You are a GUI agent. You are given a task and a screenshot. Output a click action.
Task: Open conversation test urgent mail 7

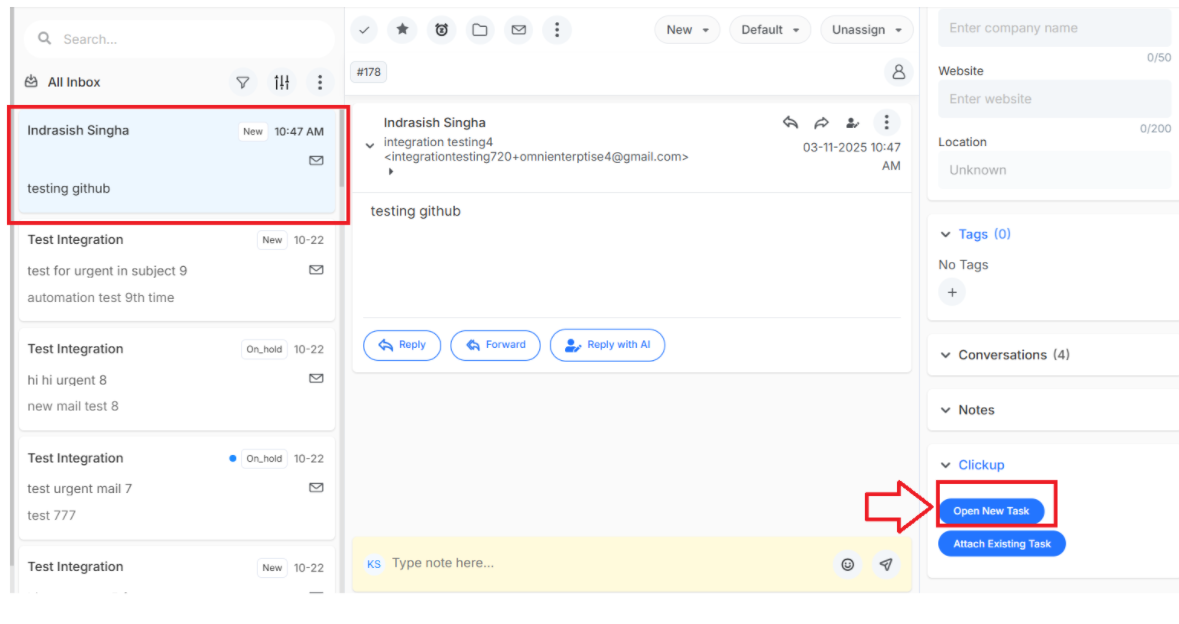point(177,489)
